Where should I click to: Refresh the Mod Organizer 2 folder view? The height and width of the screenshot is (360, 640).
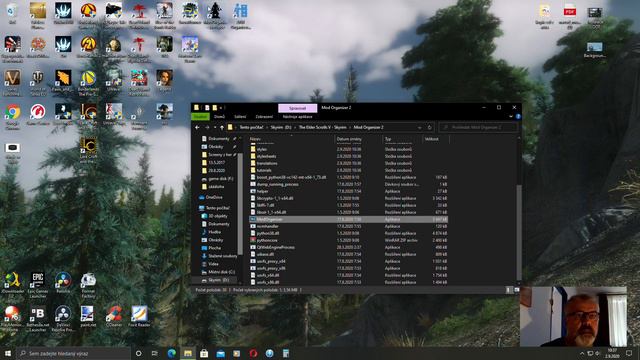click(x=429, y=127)
